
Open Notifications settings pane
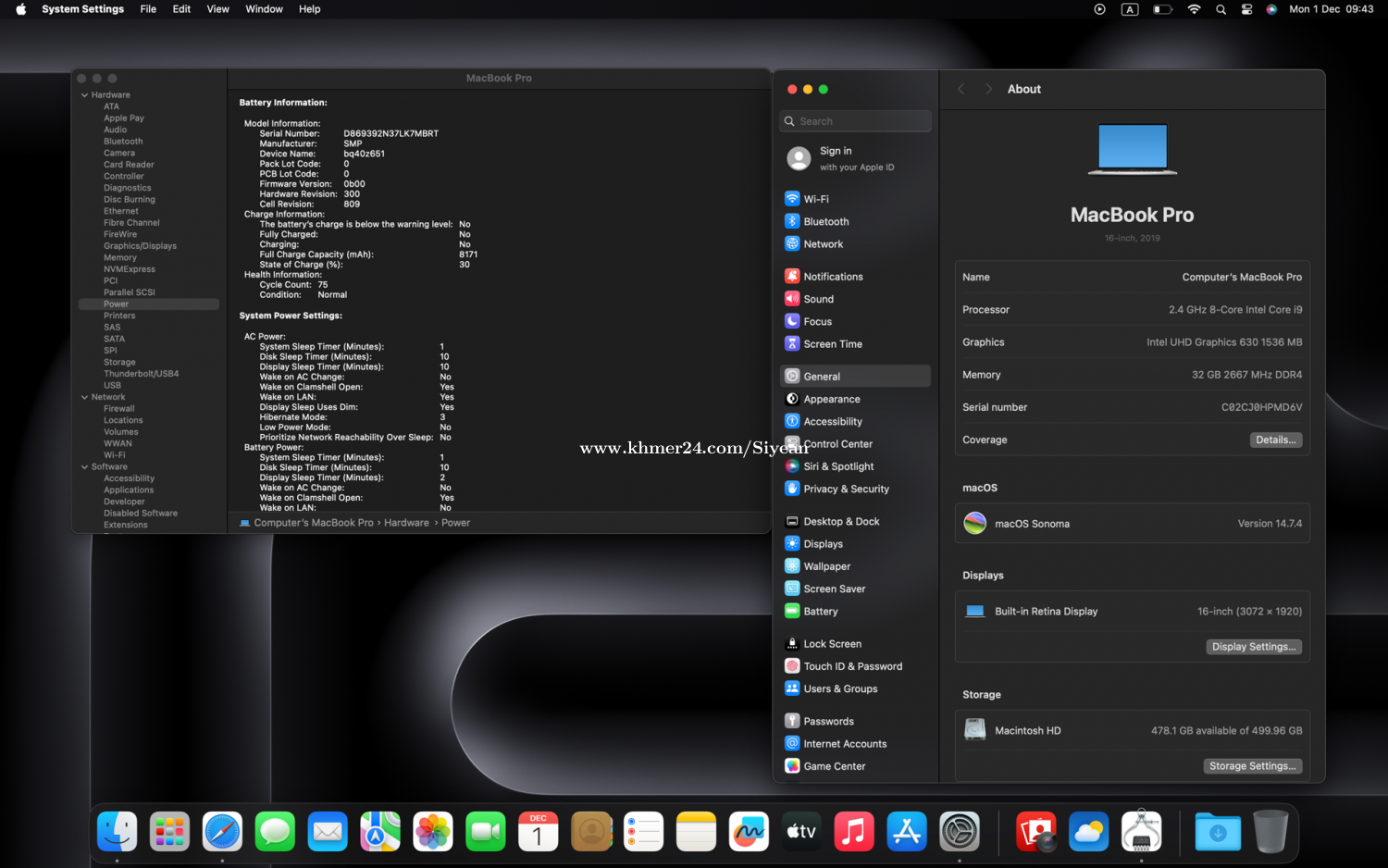[832, 277]
